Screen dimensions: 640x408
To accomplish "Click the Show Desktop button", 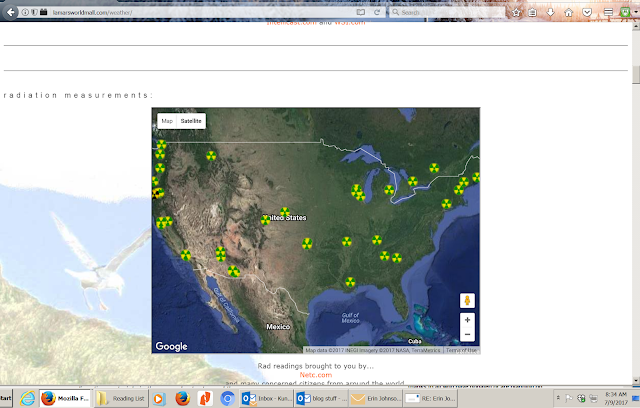I will tap(636, 398).
